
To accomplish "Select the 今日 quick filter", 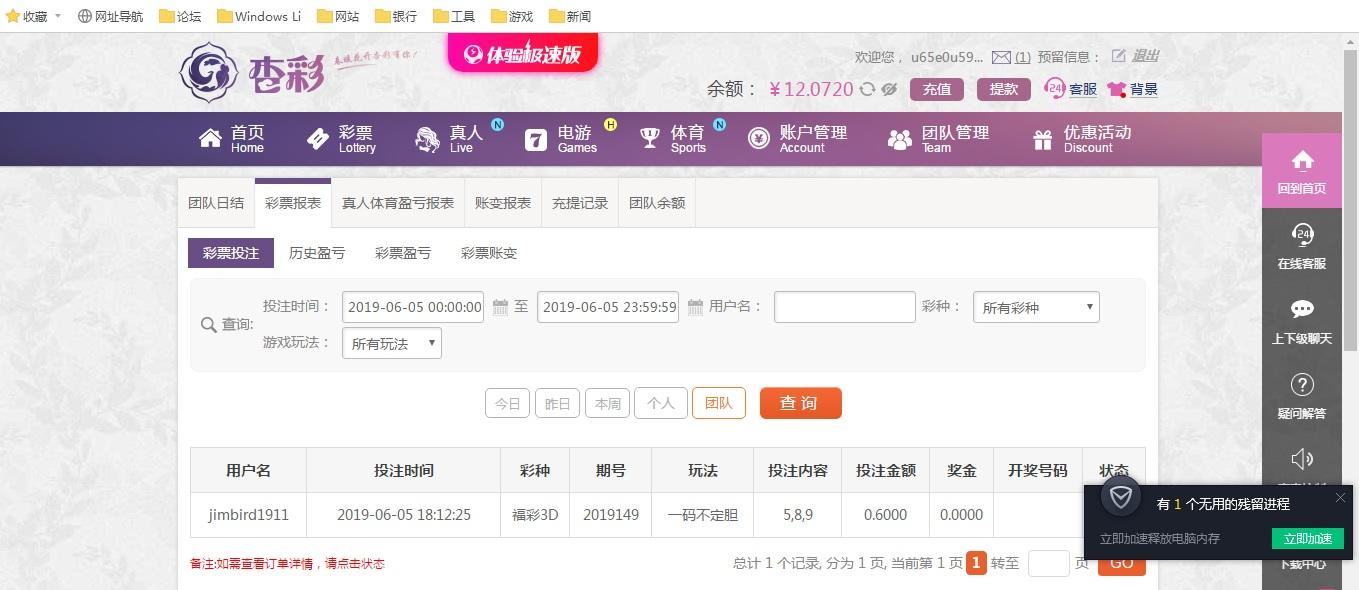I will (508, 403).
